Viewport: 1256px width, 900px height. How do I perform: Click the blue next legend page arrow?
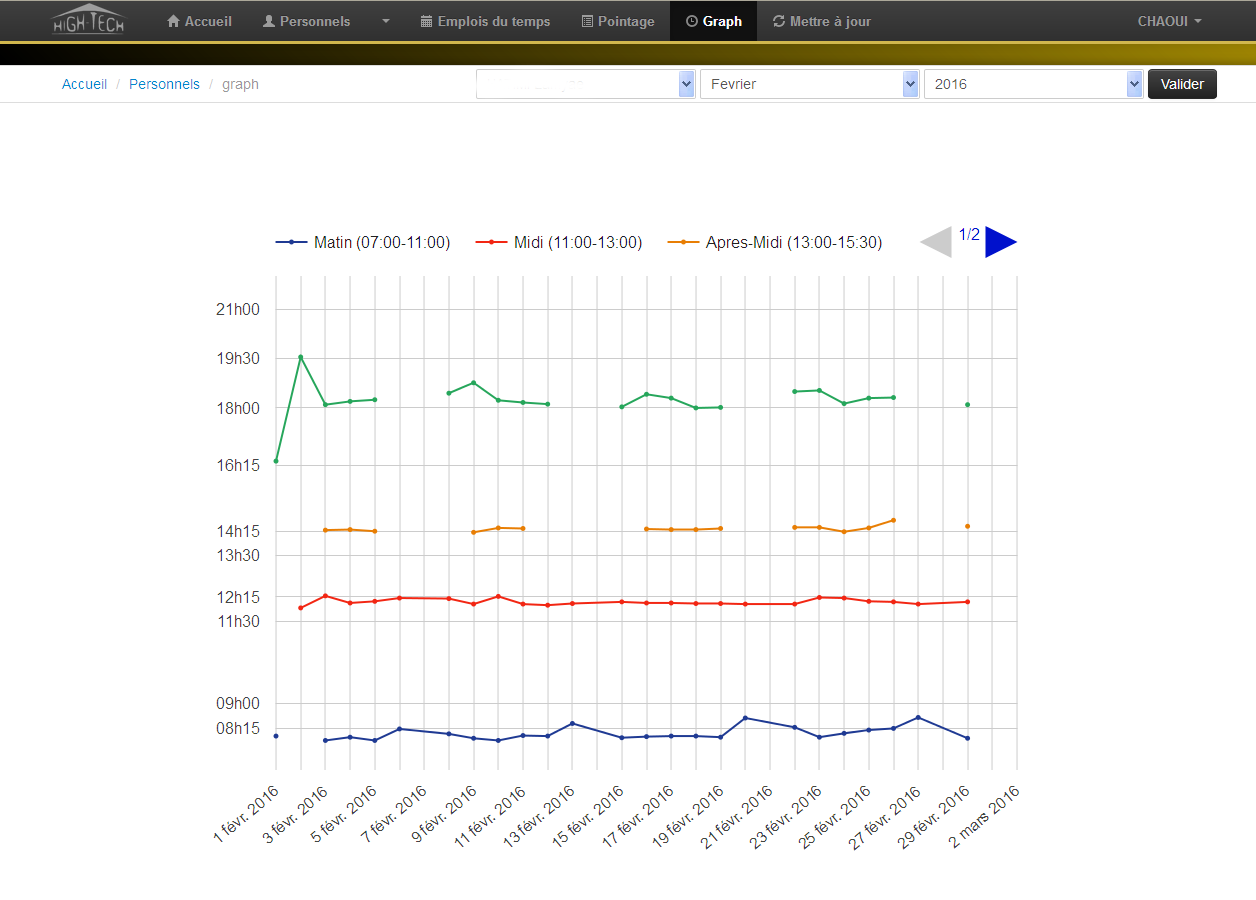[1000, 242]
